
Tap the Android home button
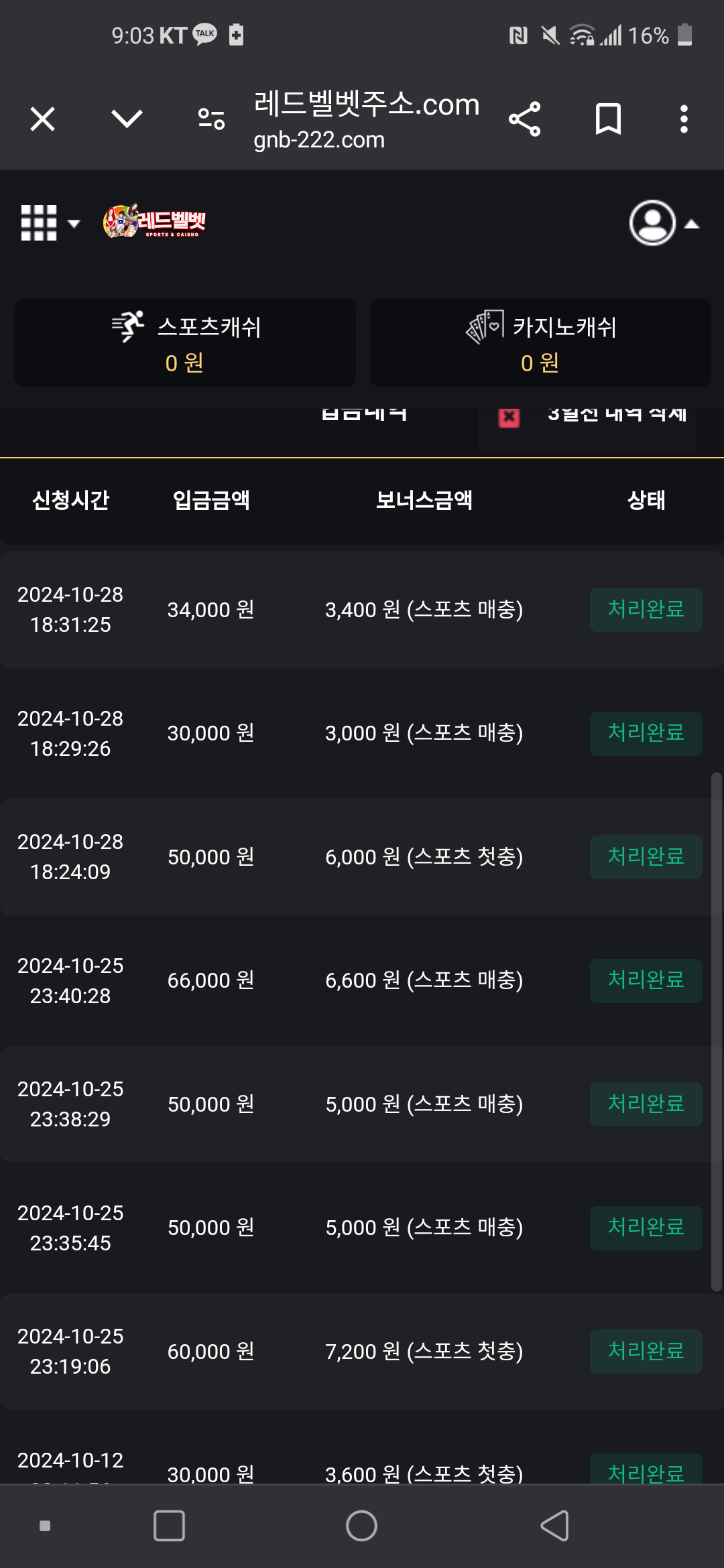(361, 1526)
